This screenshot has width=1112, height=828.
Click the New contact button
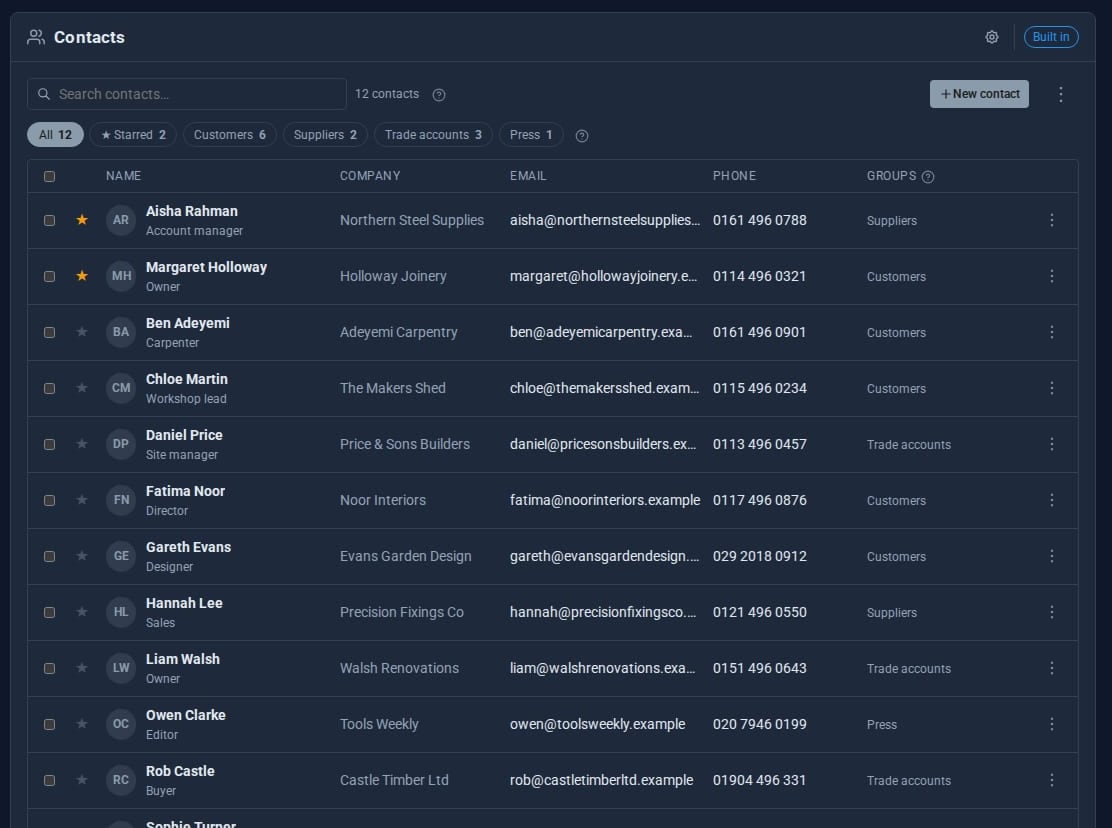pyautogui.click(x=979, y=94)
